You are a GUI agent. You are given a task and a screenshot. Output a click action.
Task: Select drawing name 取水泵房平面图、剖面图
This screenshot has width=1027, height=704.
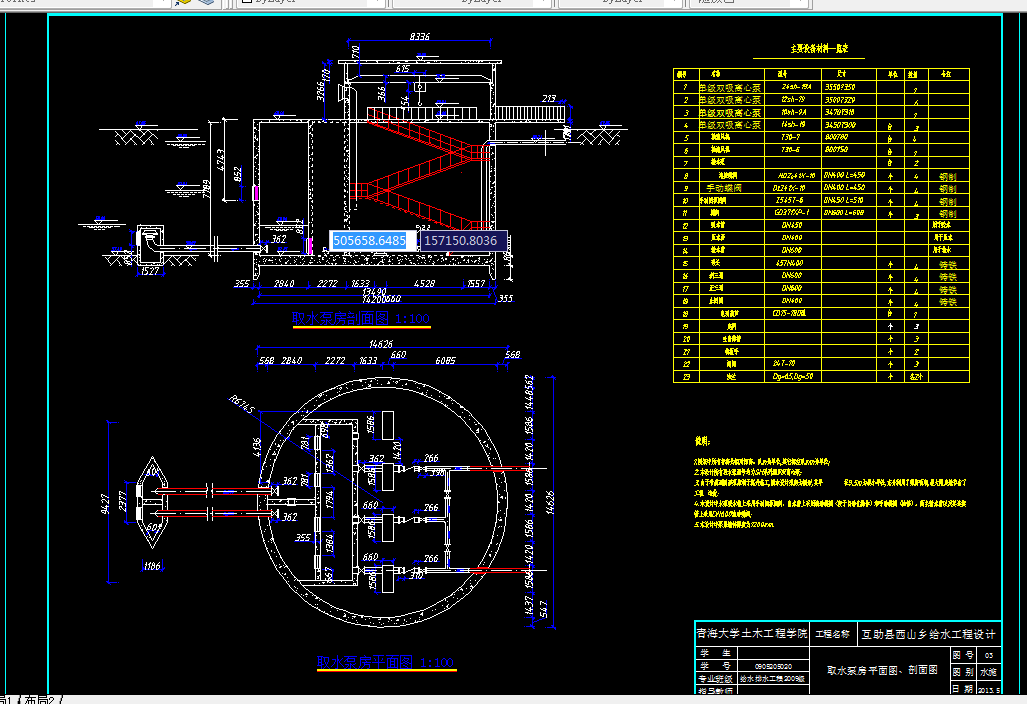[x=882, y=670]
